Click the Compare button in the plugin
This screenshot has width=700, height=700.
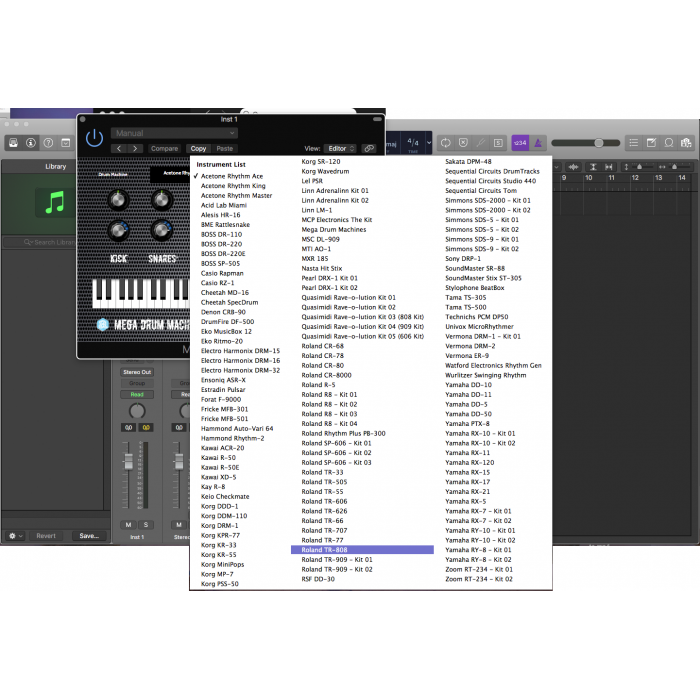pyautogui.click(x=164, y=149)
